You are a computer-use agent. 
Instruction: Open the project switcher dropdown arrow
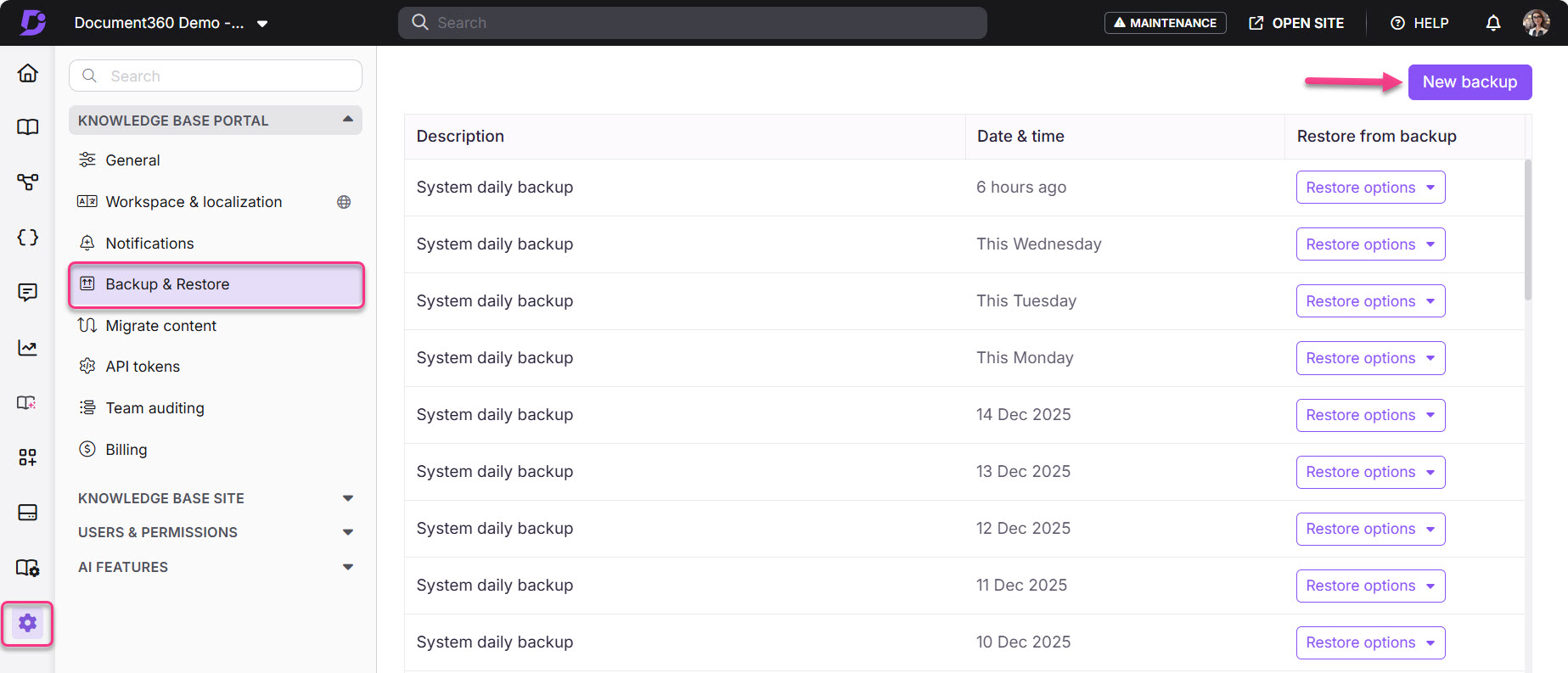pos(262,24)
